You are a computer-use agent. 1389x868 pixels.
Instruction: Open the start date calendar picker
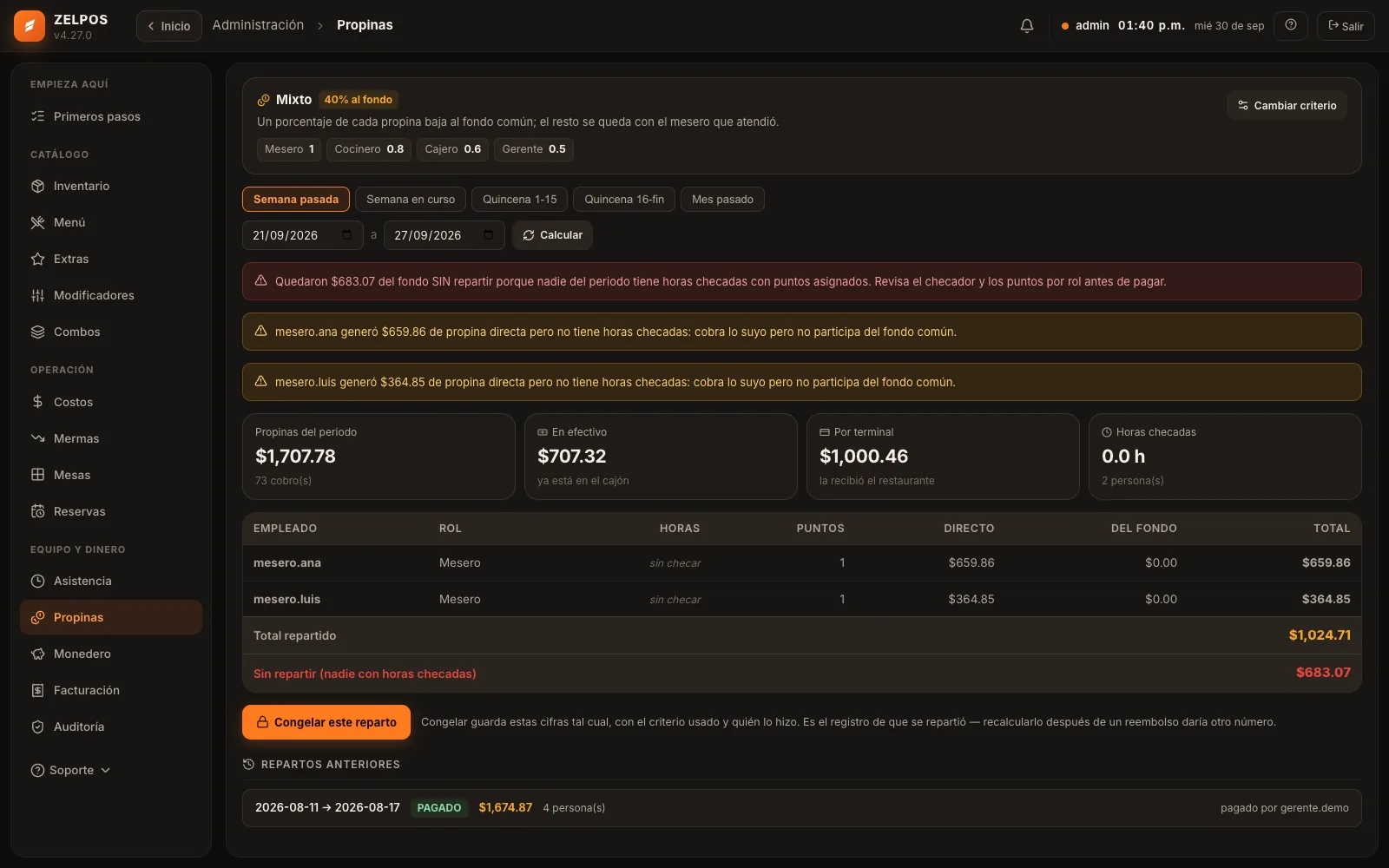(x=346, y=235)
